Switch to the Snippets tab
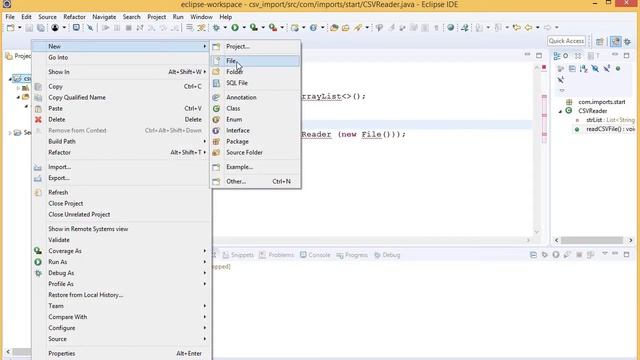640x360 pixels. pos(238,255)
